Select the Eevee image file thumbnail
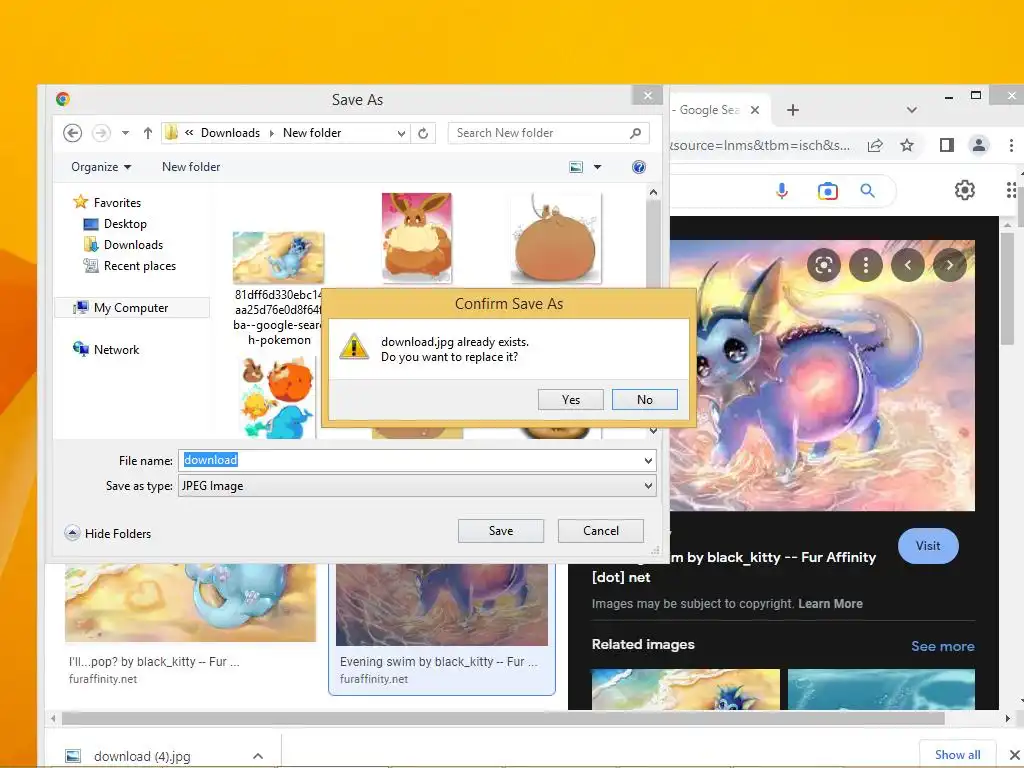Screen dimensions: 1024x768 (x=417, y=238)
